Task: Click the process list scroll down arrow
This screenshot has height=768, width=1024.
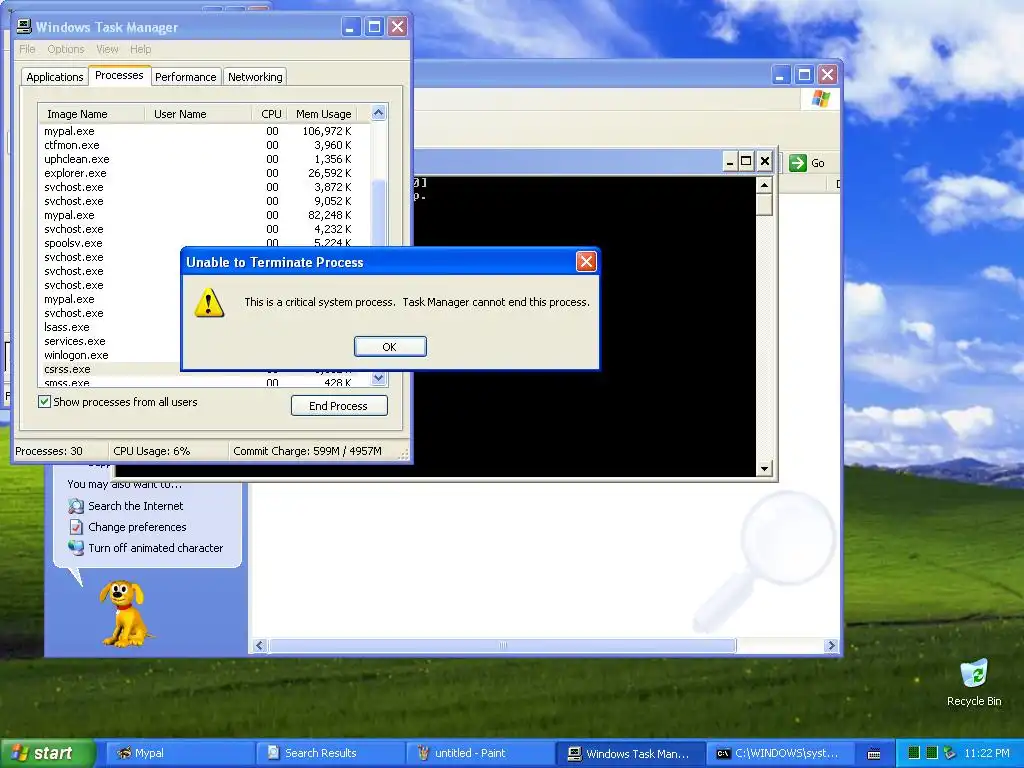Action: tap(379, 378)
